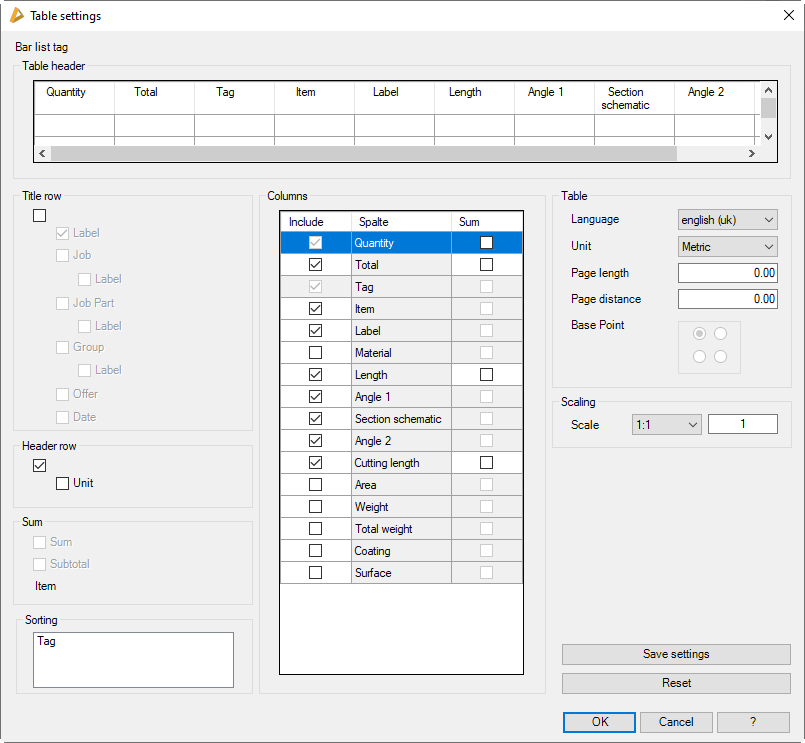
Task: Toggle the Header row checkbox
Action: click(40, 465)
